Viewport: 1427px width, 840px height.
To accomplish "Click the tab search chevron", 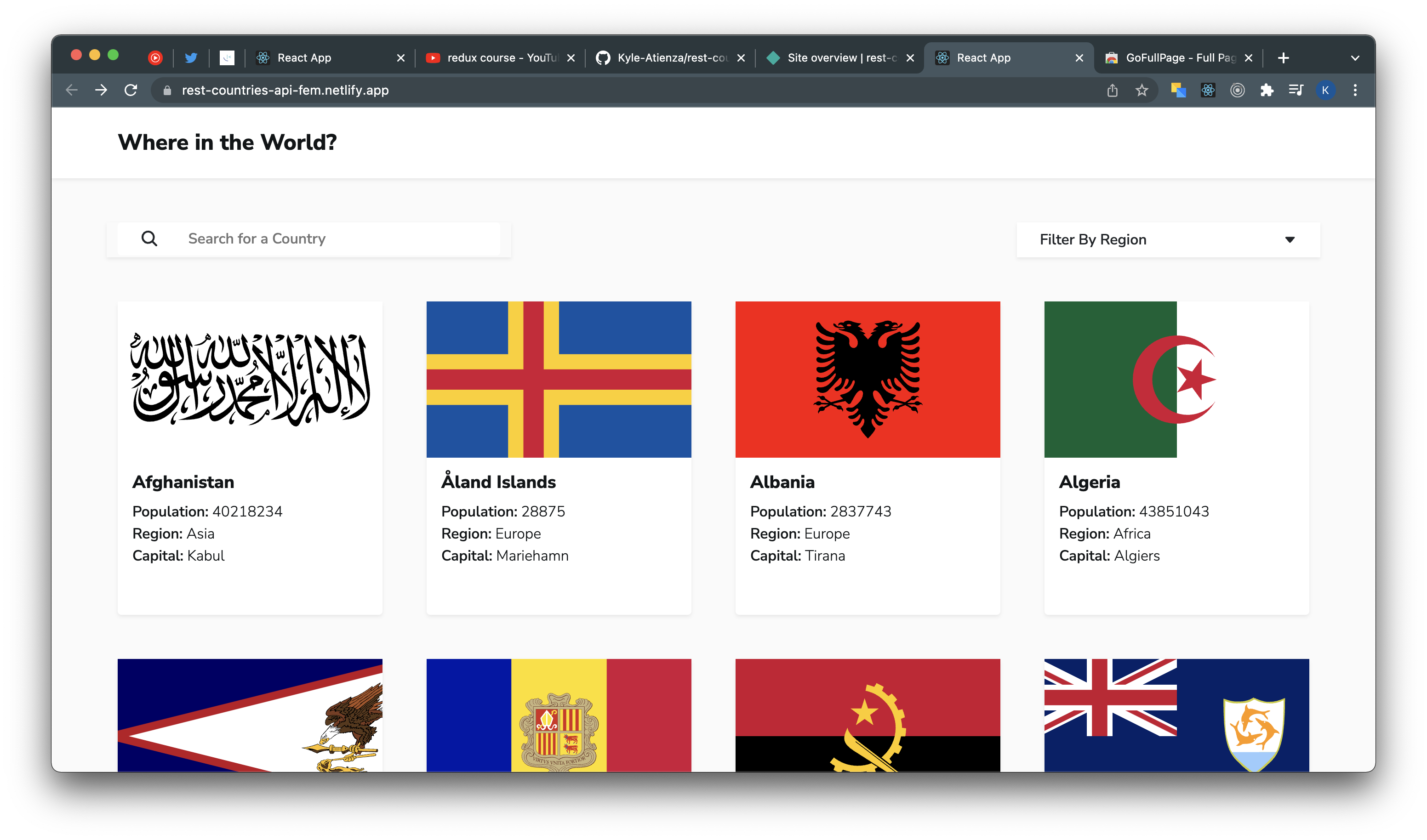I will point(1354,57).
